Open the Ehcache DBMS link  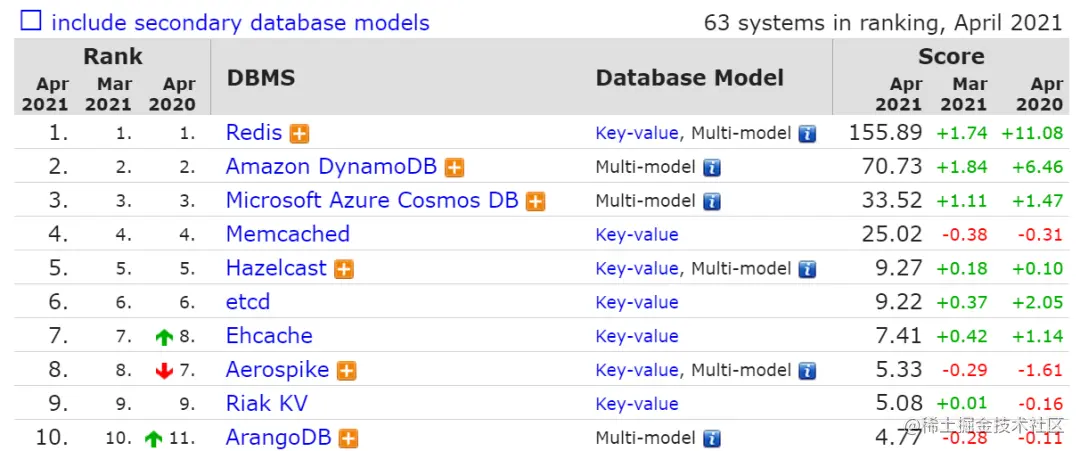(x=269, y=336)
